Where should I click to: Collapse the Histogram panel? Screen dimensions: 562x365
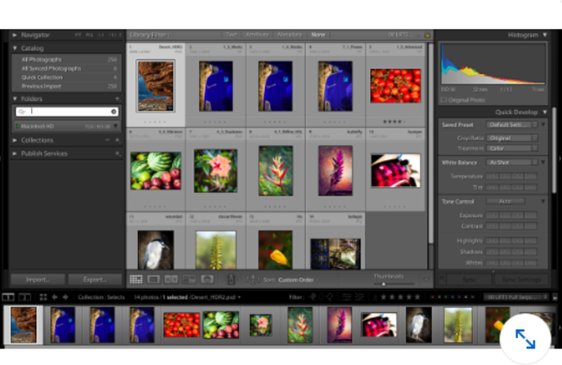click(x=545, y=35)
